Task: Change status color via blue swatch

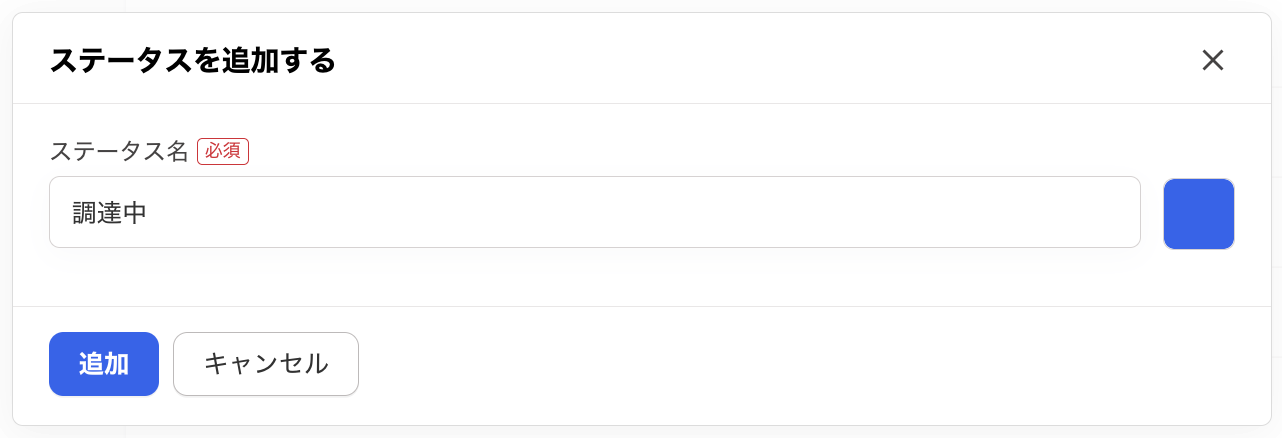Action: coord(1198,213)
